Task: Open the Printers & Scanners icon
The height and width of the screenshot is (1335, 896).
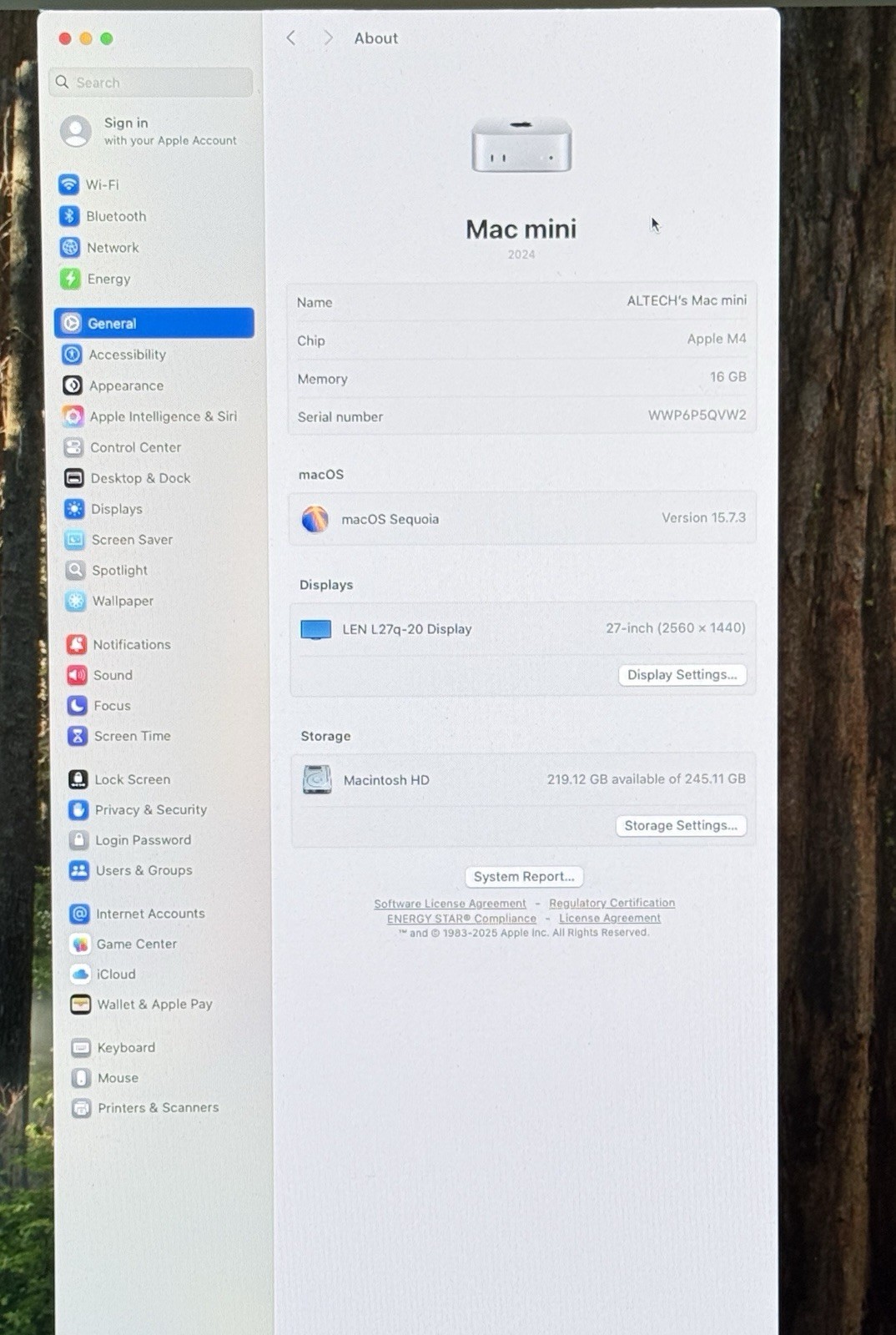Action: 81,1108
